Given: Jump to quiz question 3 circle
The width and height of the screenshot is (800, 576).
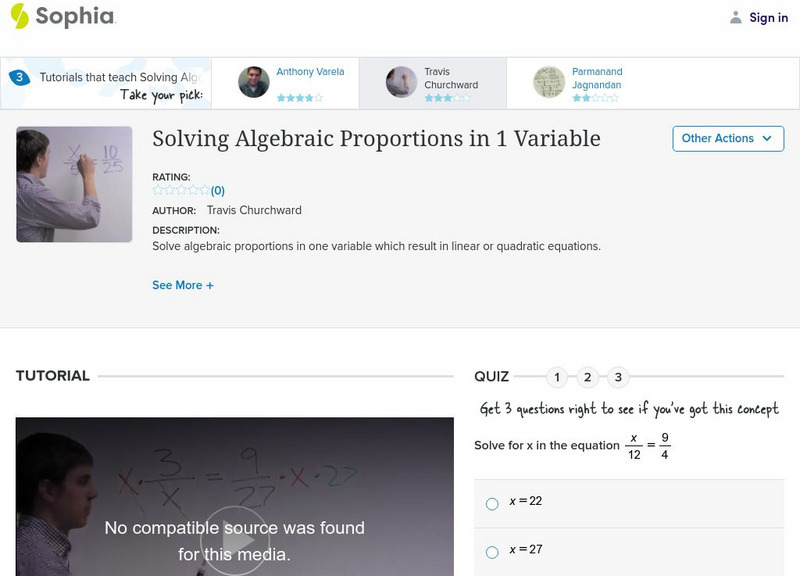Looking at the screenshot, I should click(616, 377).
